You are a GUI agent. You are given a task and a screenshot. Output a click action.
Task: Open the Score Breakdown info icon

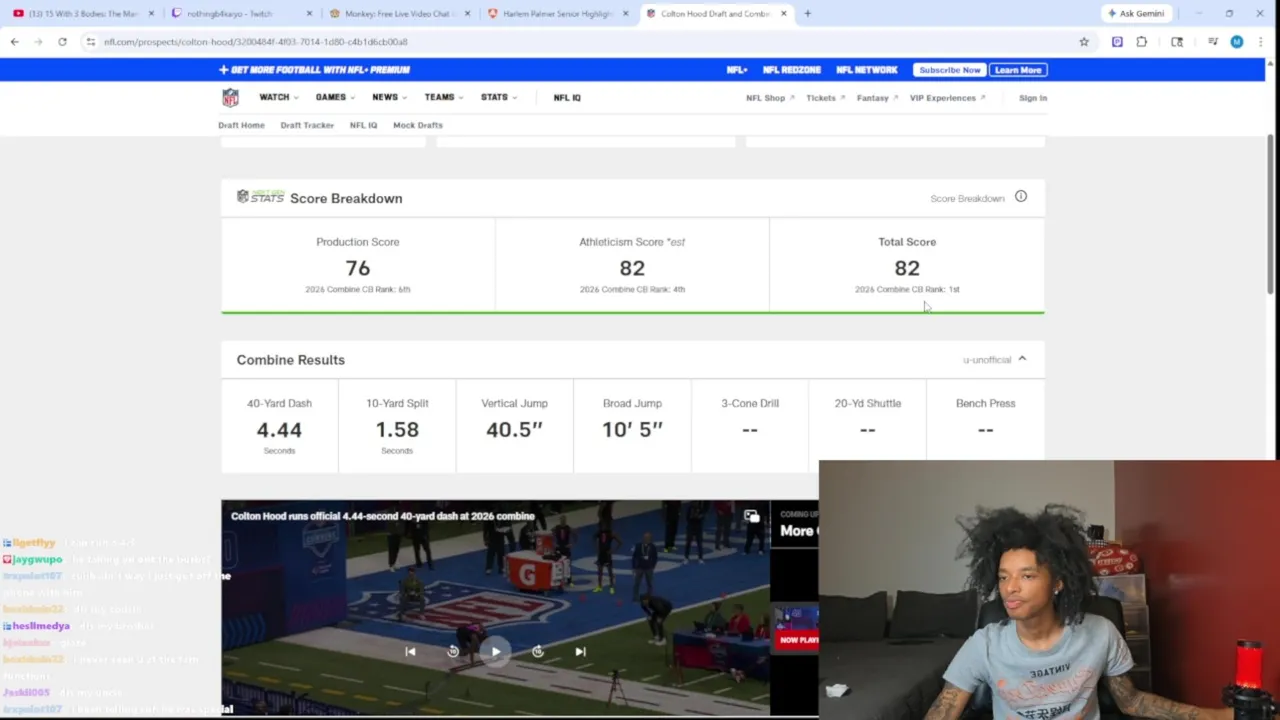tap(1021, 197)
